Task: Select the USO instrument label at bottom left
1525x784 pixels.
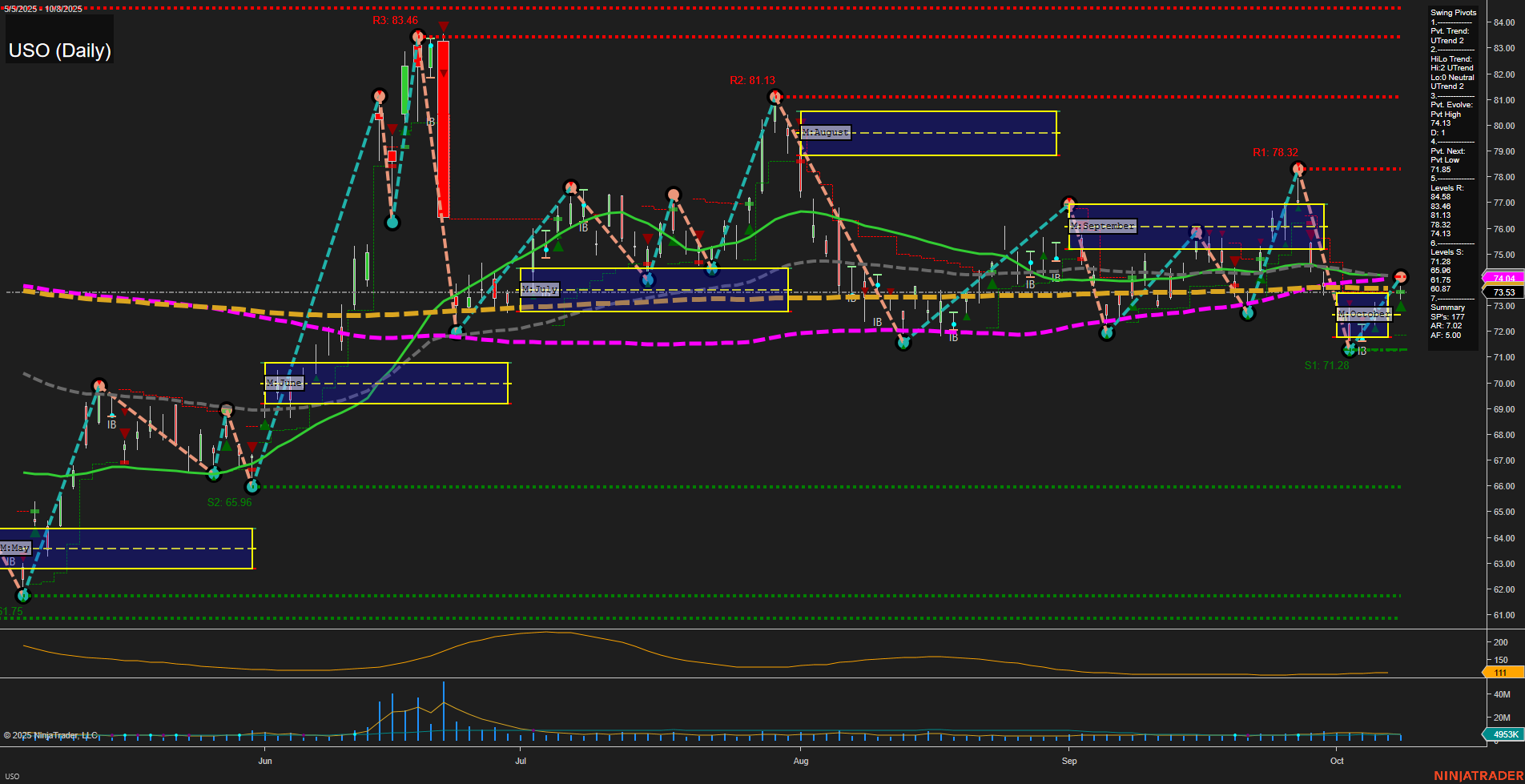Action: 11,777
